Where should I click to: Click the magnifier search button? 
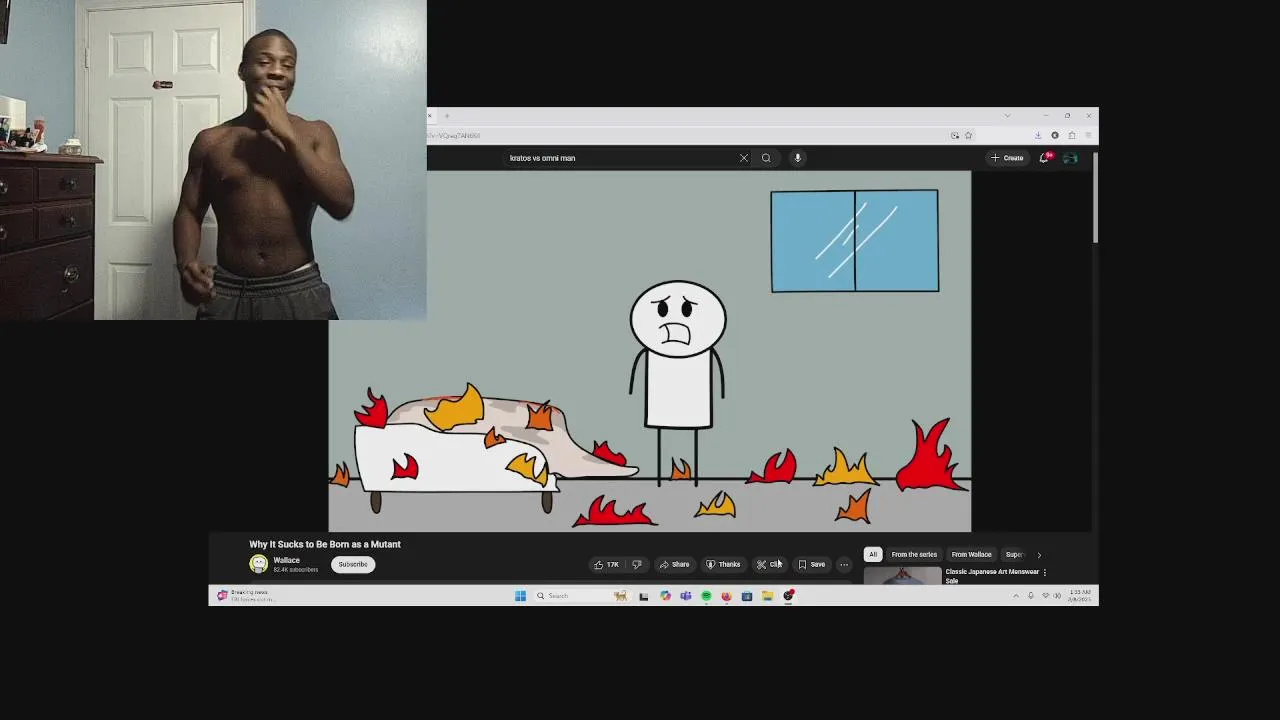pos(766,158)
